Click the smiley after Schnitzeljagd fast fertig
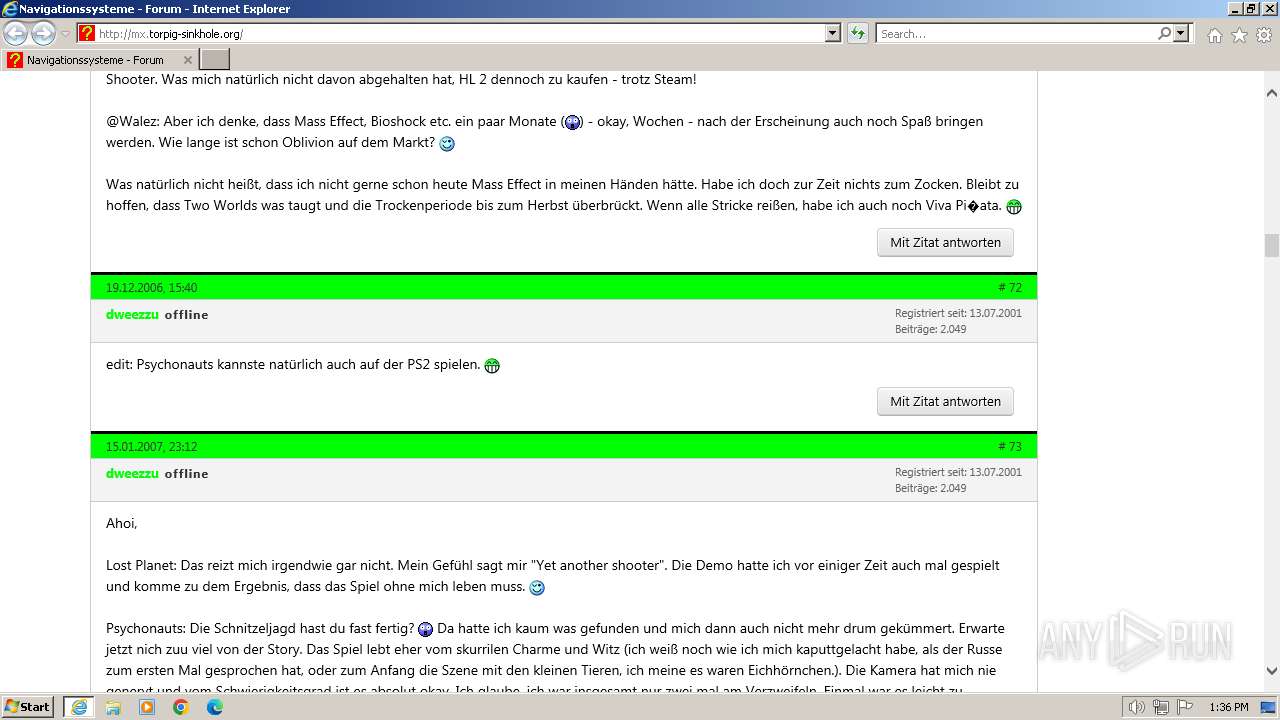1280x720 pixels. [426, 629]
